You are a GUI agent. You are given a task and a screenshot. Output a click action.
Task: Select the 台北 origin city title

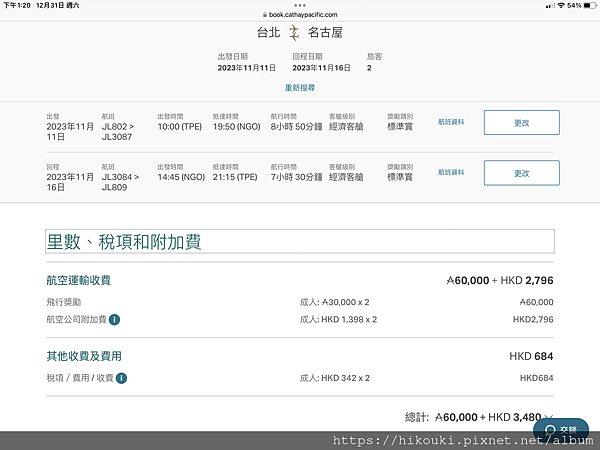(x=269, y=33)
